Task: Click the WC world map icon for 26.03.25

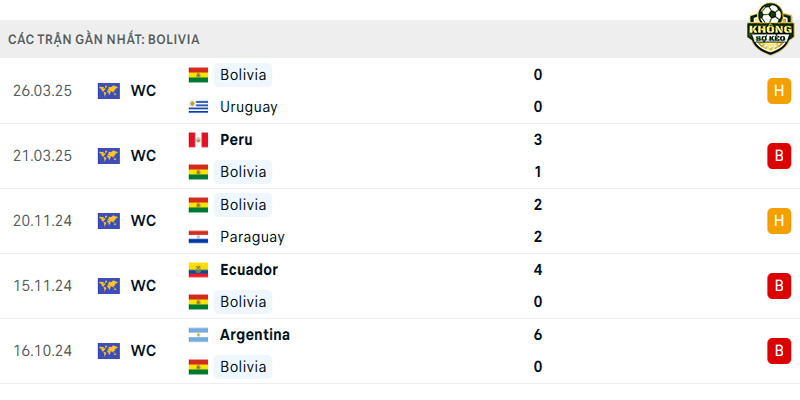Action: 109,91
